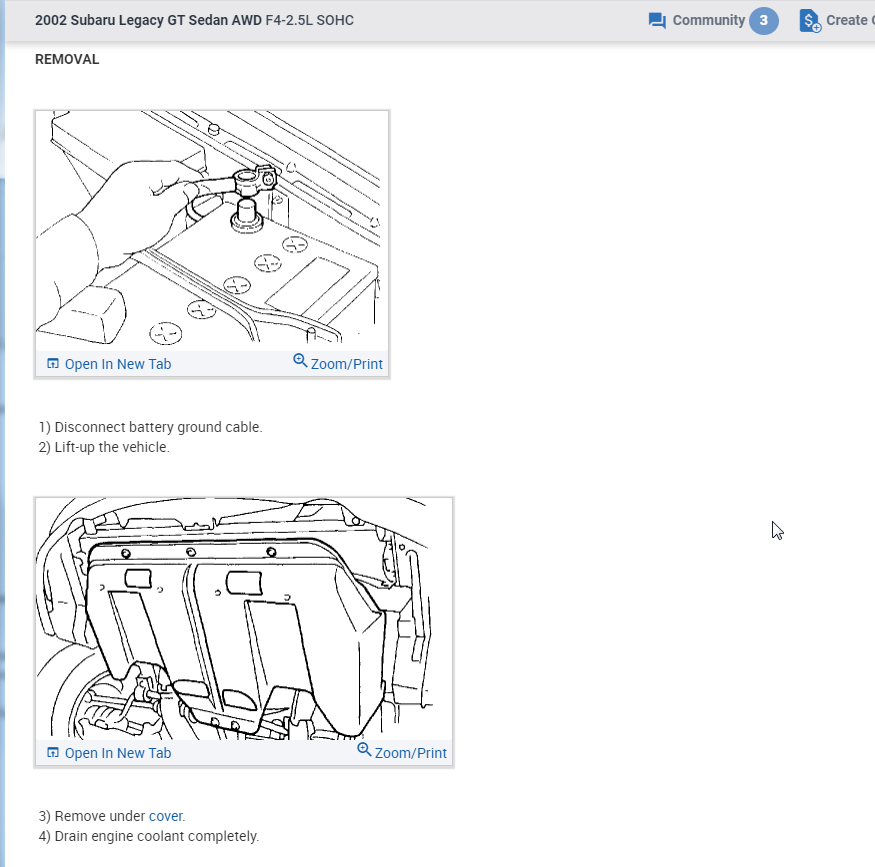Click the Community count badge showing 3
The height and width of the screenshot is (867, 875).
(x=763, y=21)
